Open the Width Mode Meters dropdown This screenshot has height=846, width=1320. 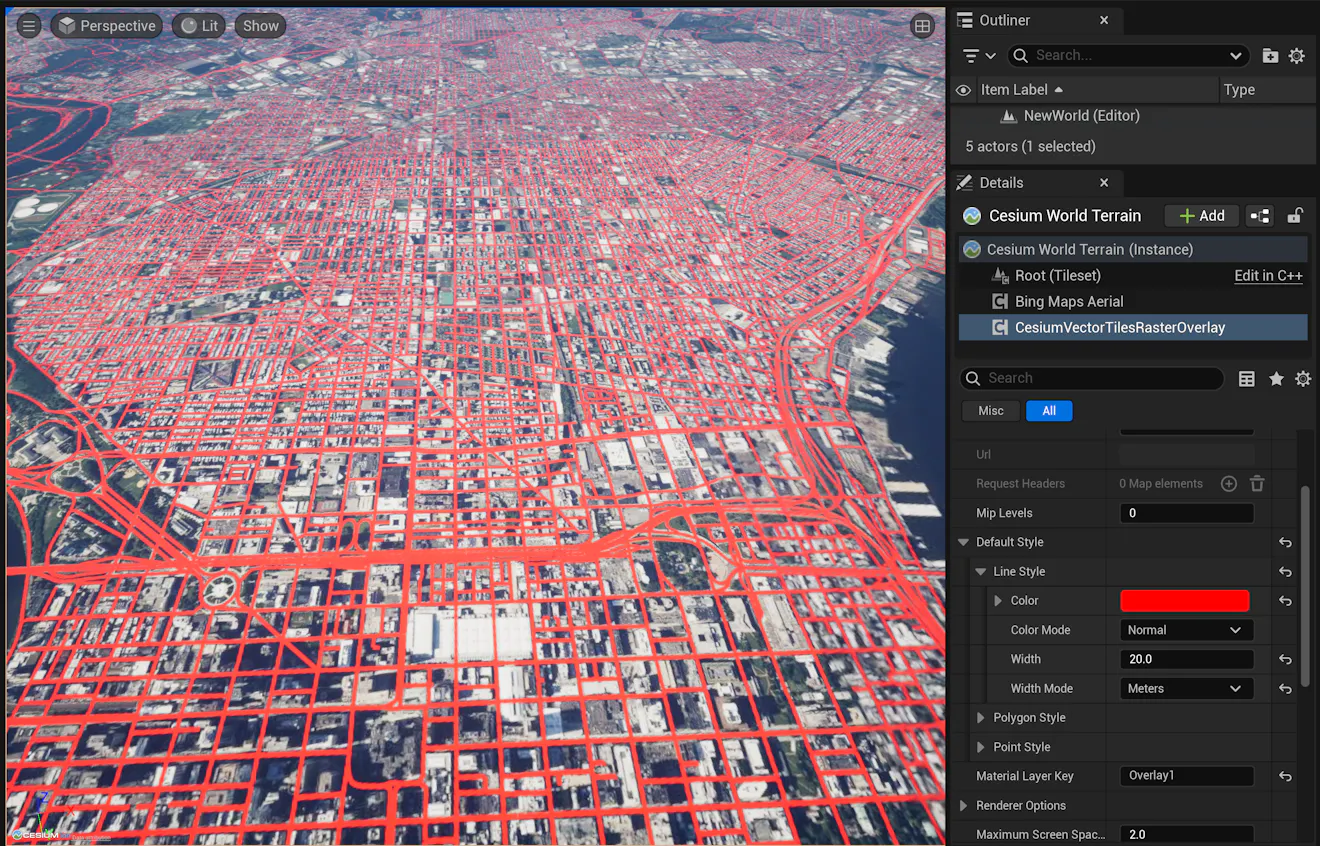1186,689
